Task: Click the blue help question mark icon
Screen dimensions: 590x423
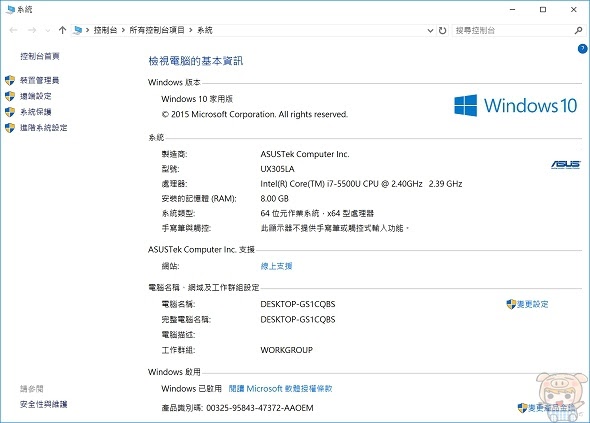Action: coord(582,49)
